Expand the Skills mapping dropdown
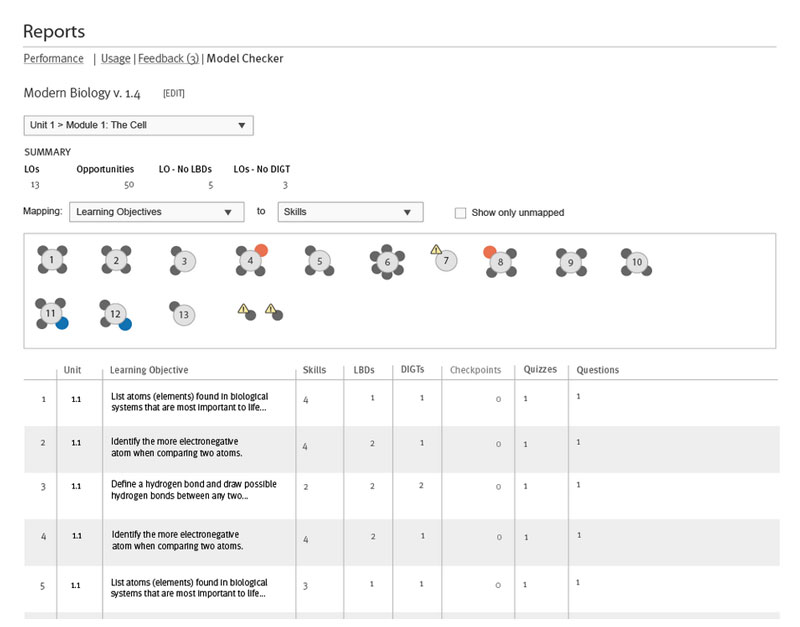 coord(351,212)
